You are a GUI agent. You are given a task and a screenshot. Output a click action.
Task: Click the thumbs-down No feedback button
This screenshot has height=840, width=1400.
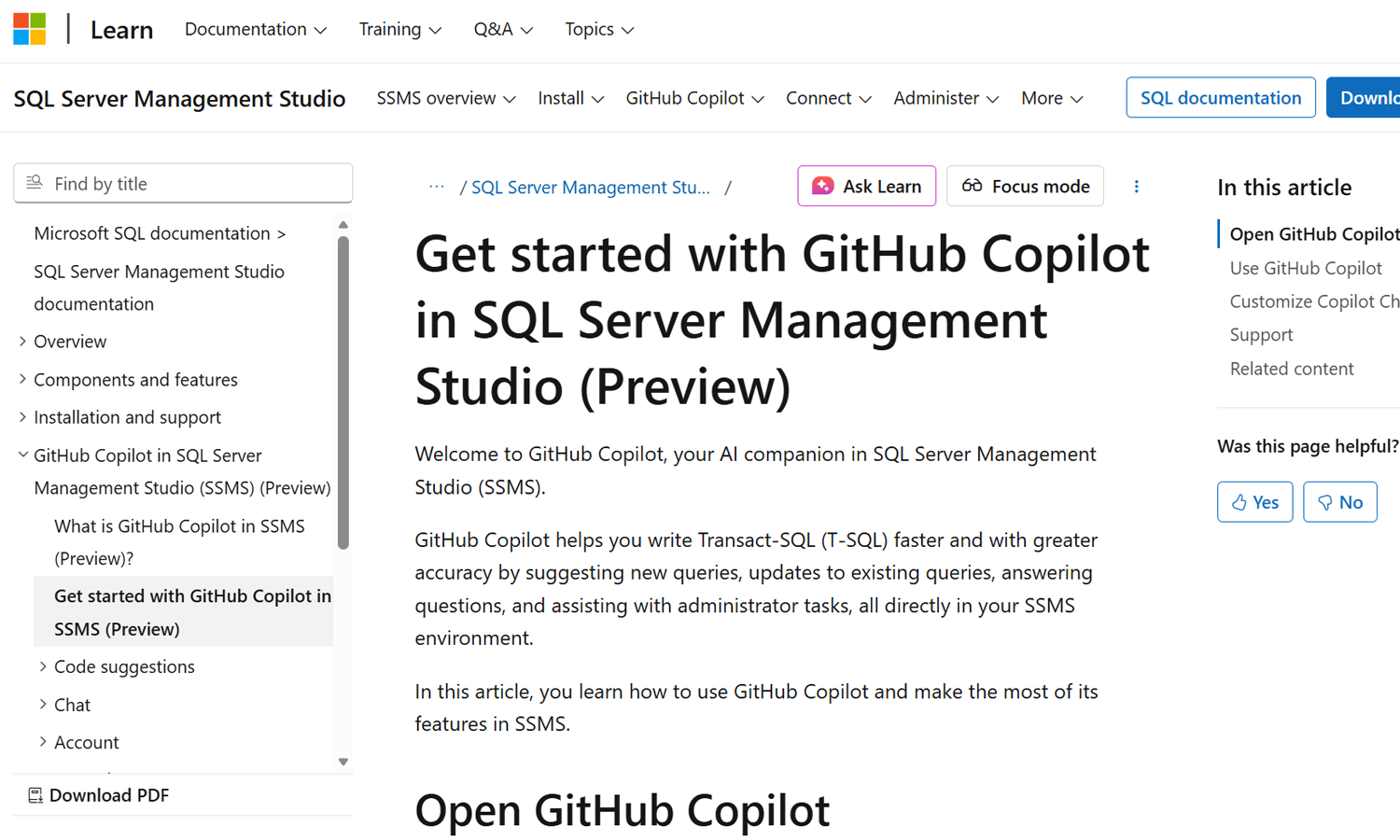click(x=1339, y=502)
